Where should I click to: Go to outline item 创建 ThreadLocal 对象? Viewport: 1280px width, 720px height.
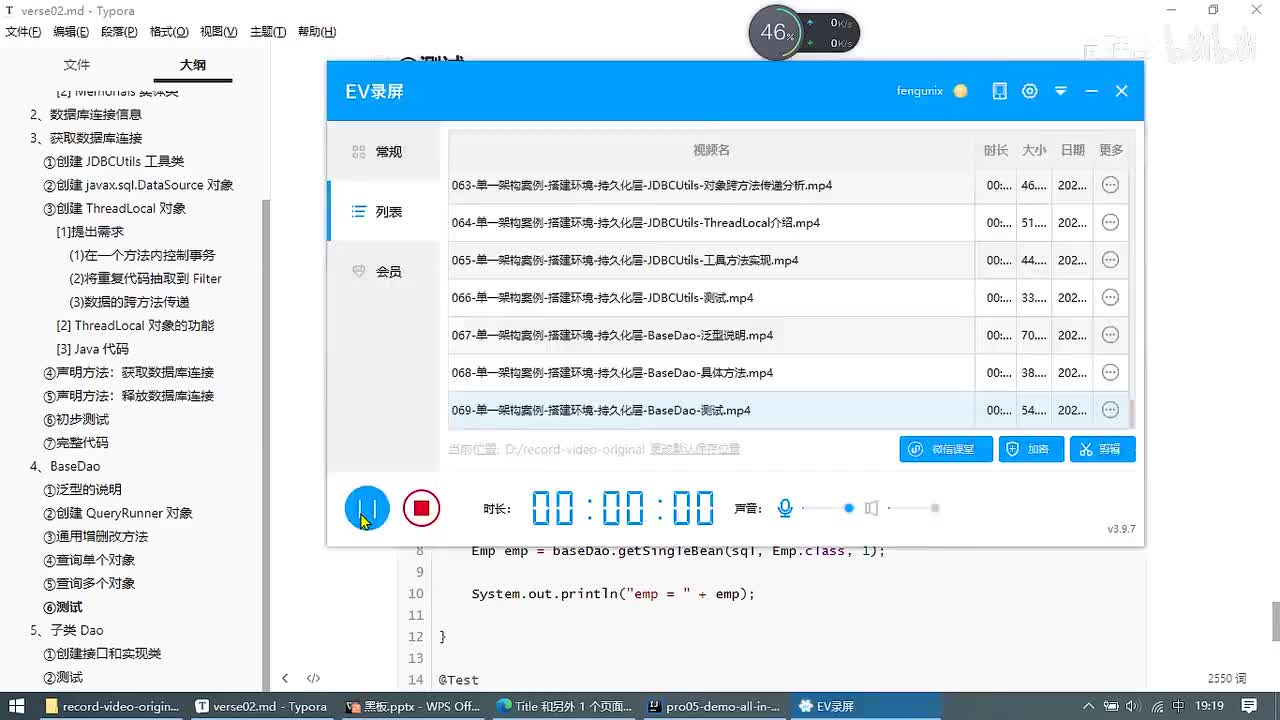click(x=114, y=209)
